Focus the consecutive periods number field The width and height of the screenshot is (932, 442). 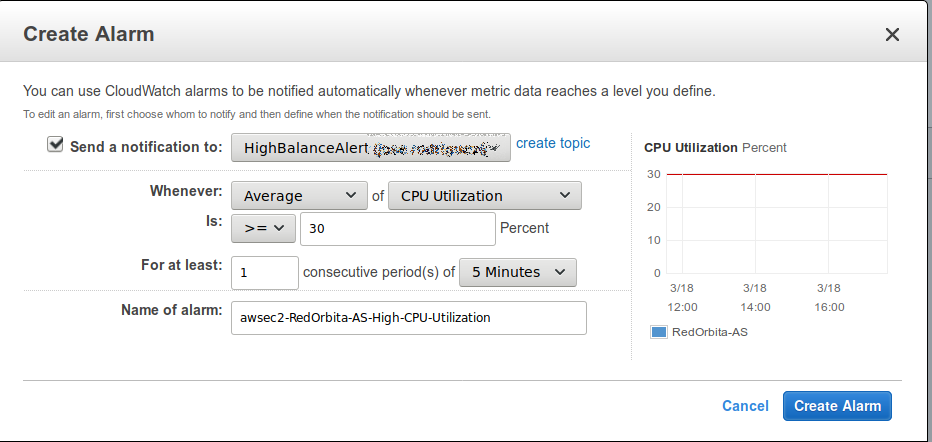click(265, 272)
